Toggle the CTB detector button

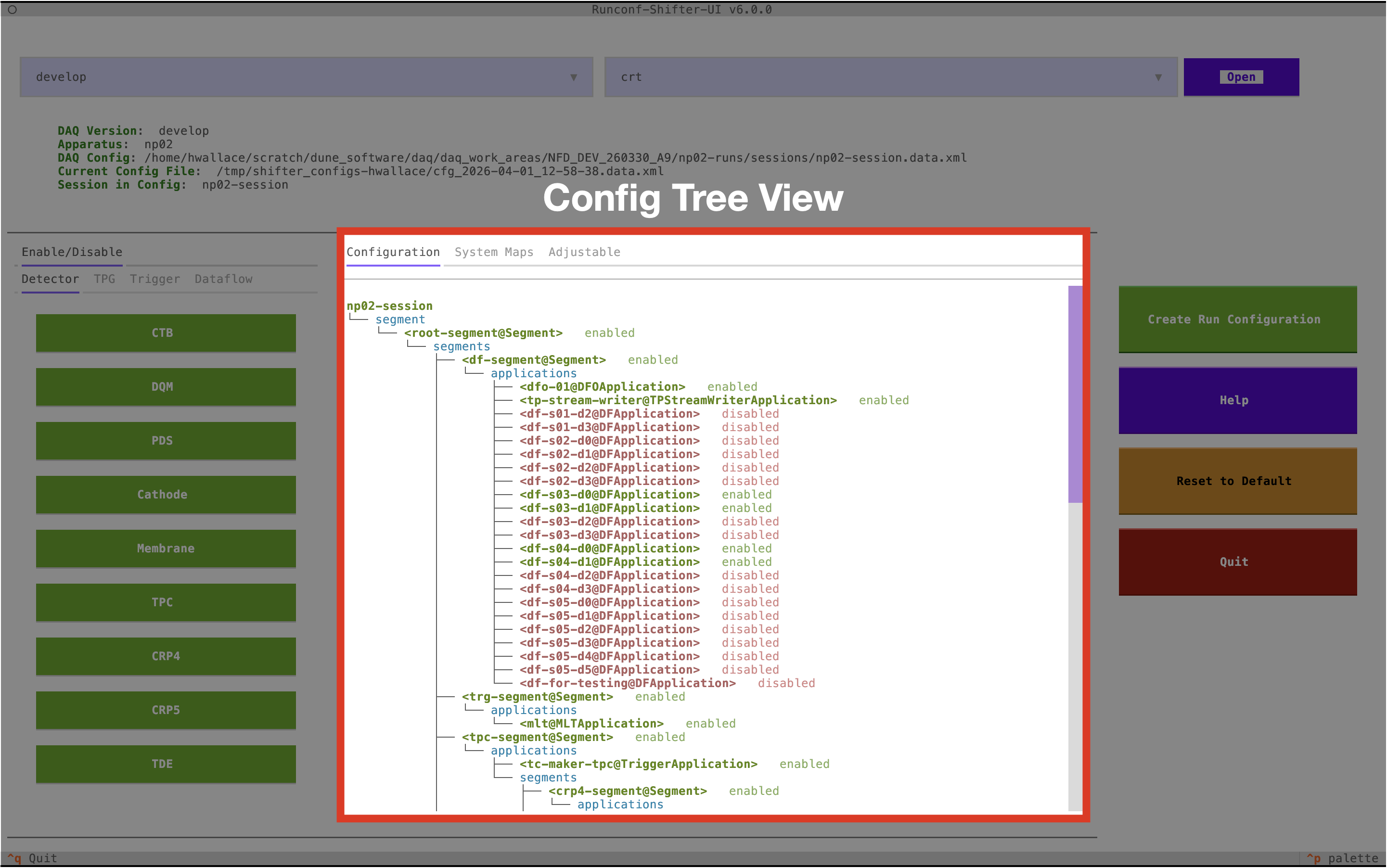click(166, 333)
